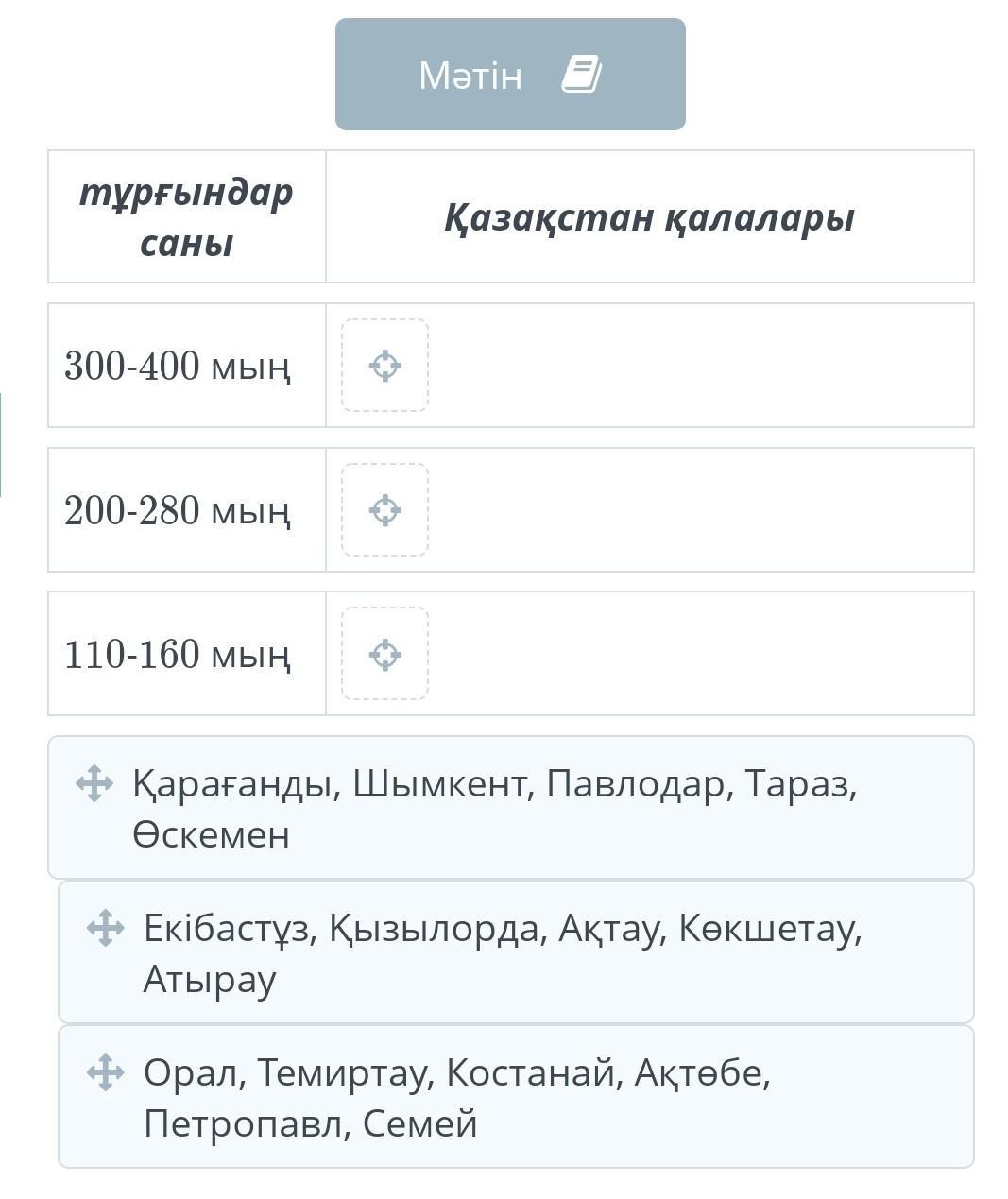Select the card text starting with Орал, Теміртау
This screenshot has height=1199, width=1008.
tap(457, 1097)
